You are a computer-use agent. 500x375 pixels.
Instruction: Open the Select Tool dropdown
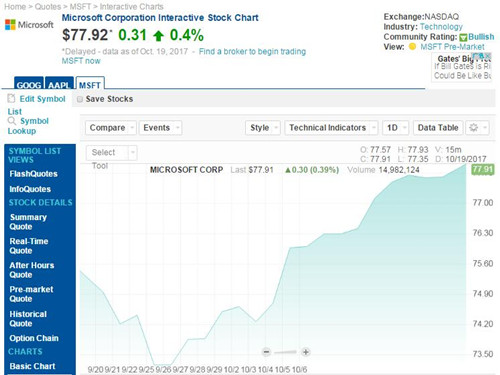point(111,152)
